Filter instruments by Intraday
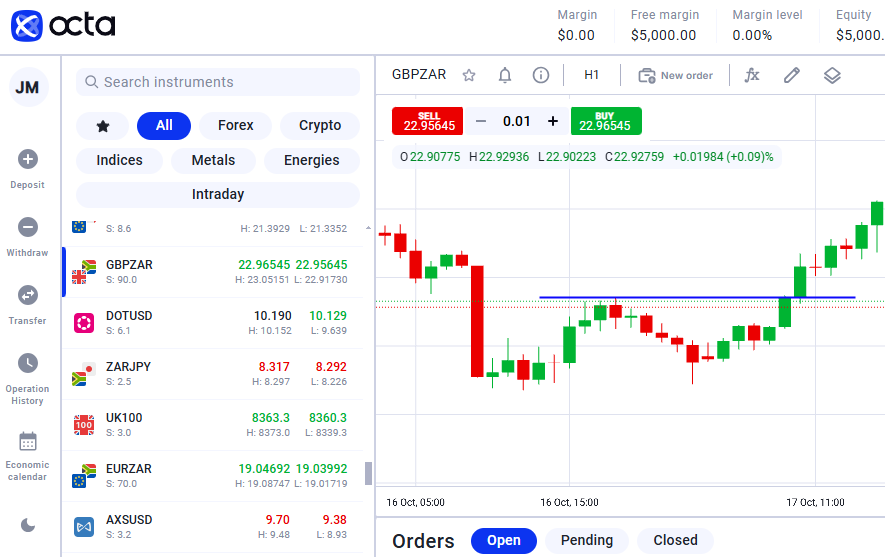Viewport: 885px width, 557px height. coord(218,195)
